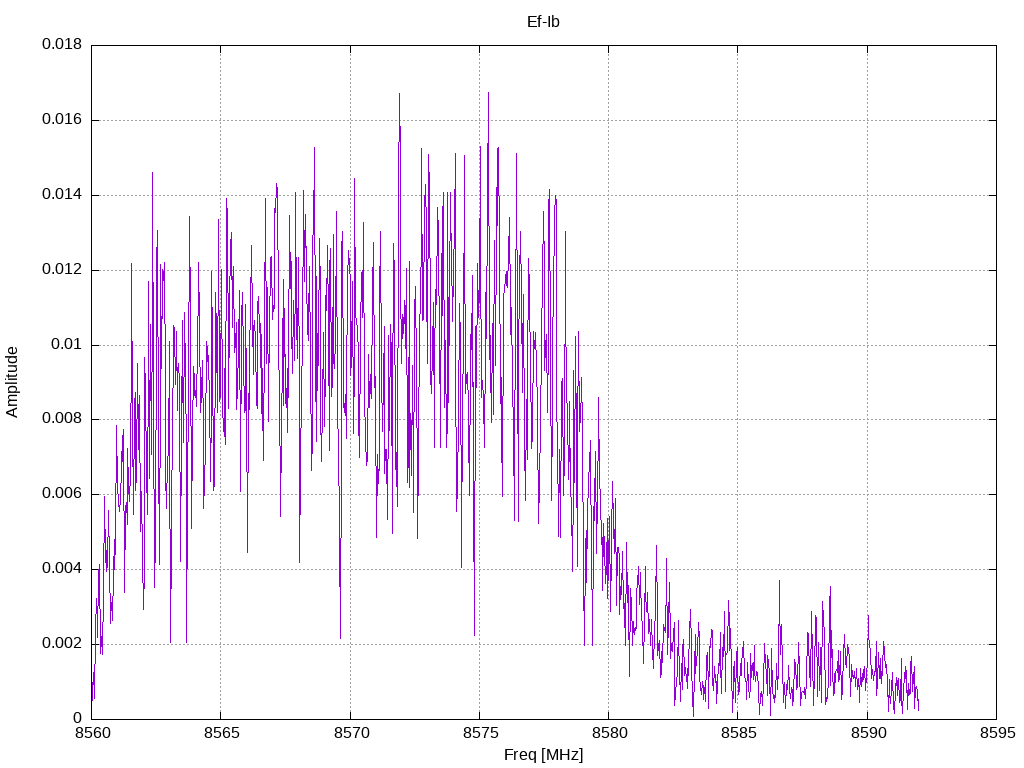Click the y-axis tick label 0.012
1024x768 pixels.
click(x=62, y=269)
